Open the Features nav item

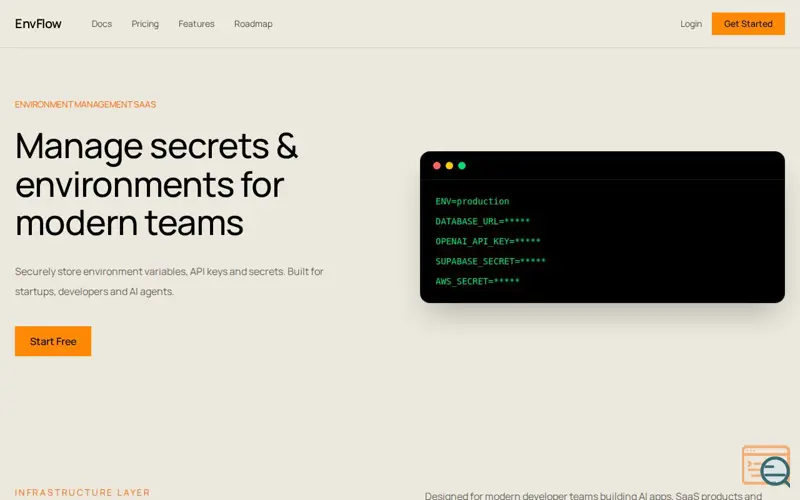pyautogui.click(x=196, y=23)
